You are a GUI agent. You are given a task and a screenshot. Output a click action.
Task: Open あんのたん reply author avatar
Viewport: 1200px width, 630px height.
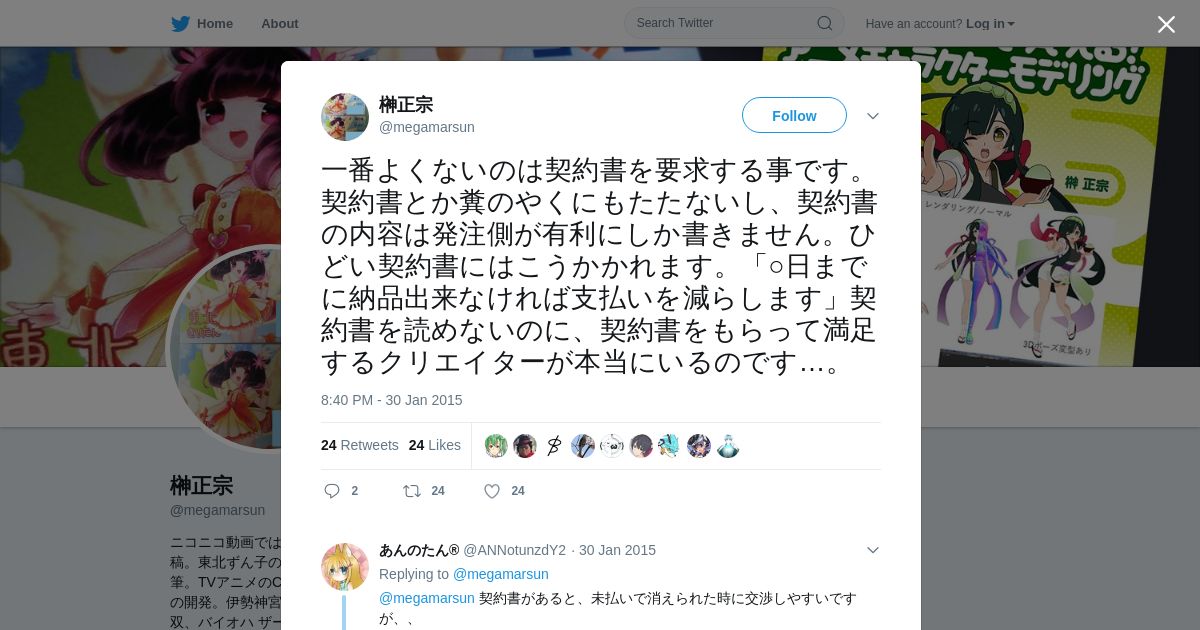click(345, 567)
